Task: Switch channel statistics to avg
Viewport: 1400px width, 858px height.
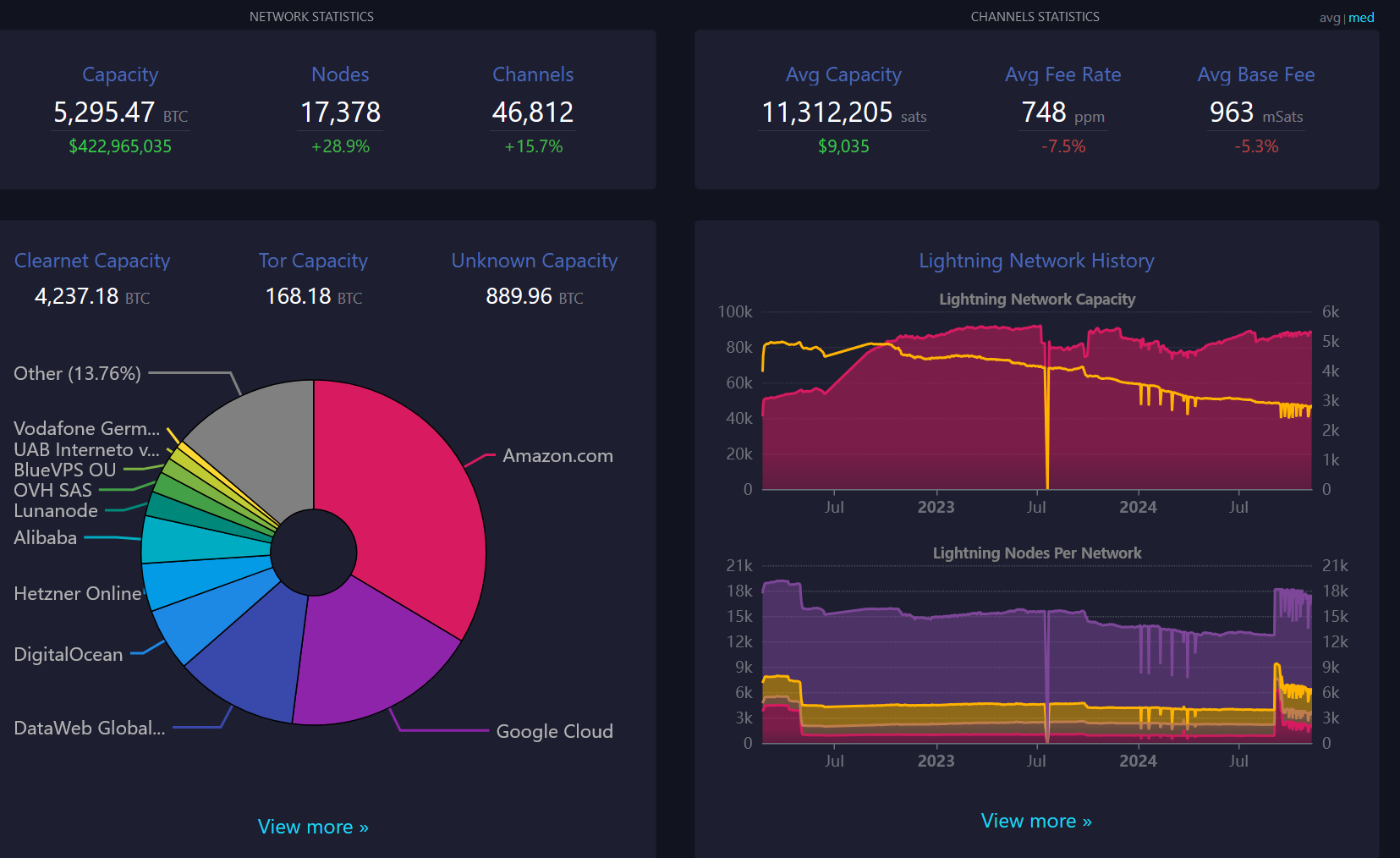Action: click(x=1329, y=18)
